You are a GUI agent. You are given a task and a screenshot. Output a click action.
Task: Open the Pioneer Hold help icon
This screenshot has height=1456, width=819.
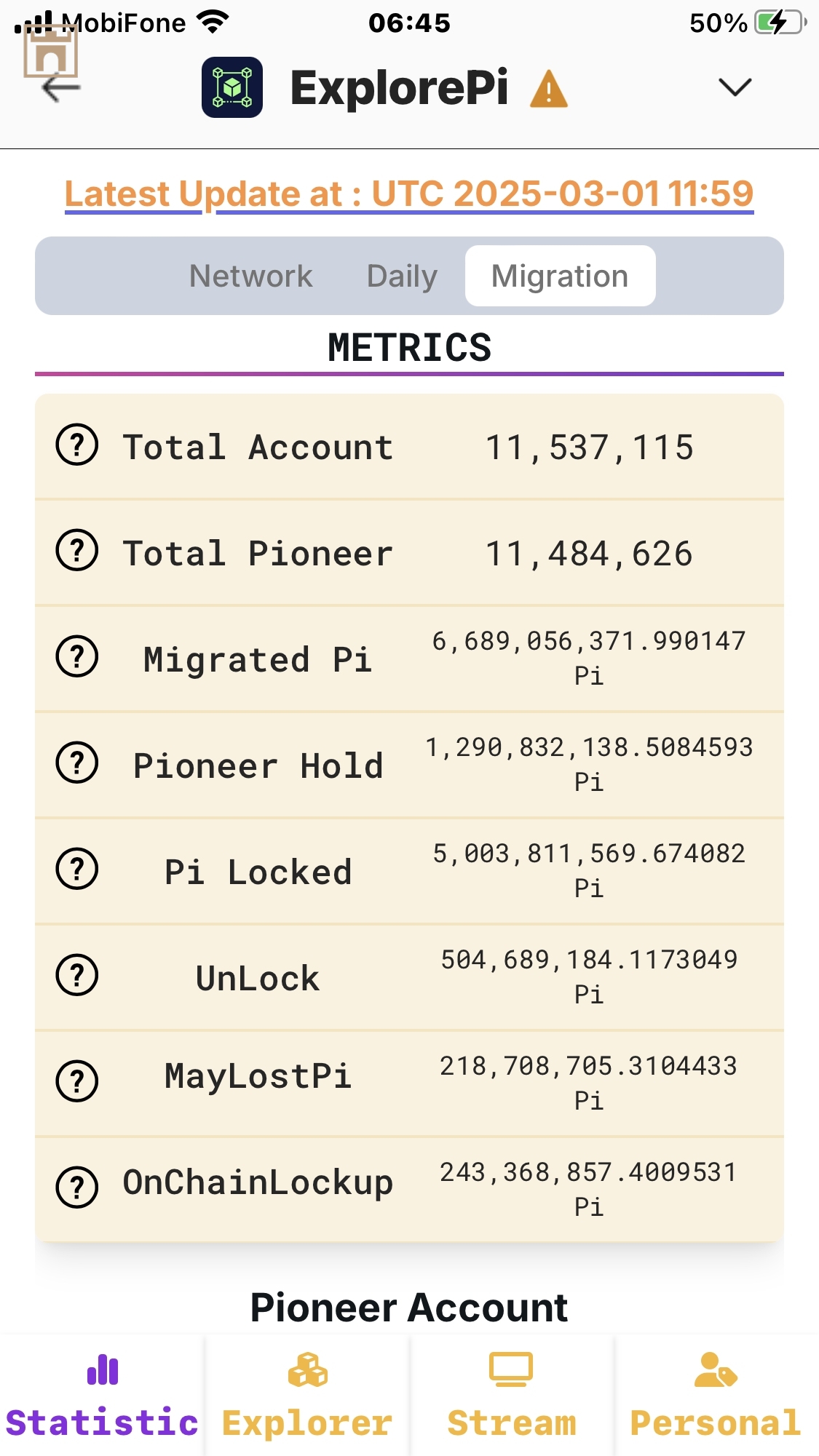[77, 763]
